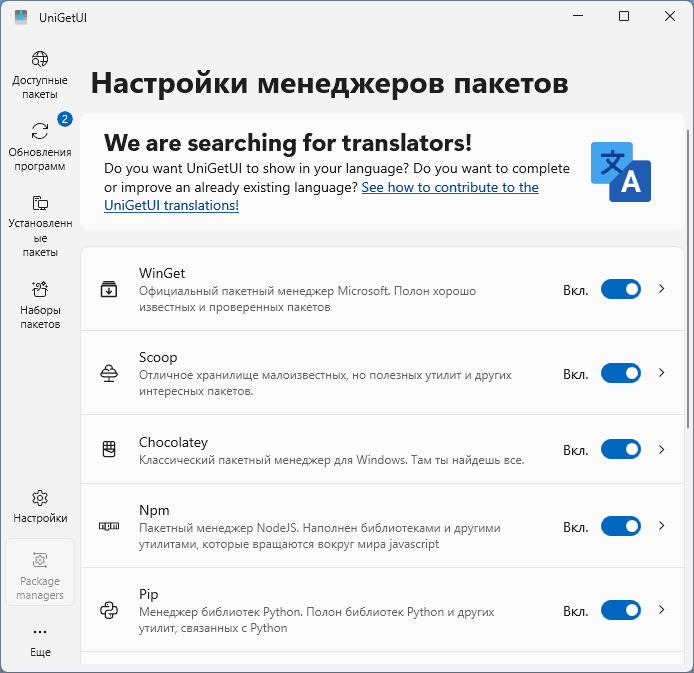Click the We are searching for translators heading
The image size is (694, 673).
point(288,143)
